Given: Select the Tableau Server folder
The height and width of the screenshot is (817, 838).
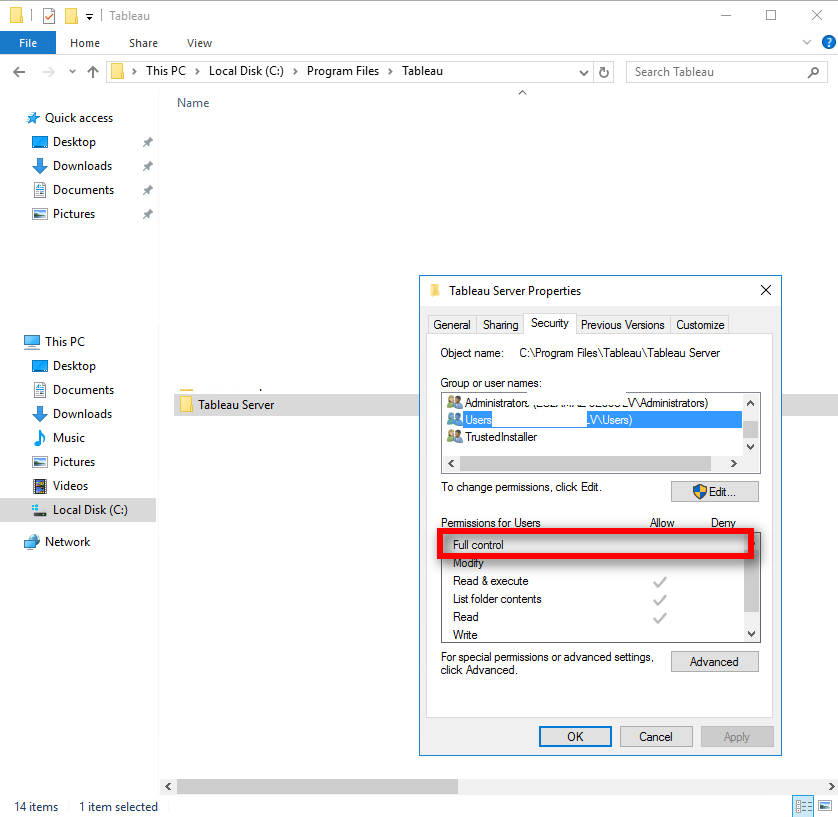Looking at the screenshot, I should click(x=236, y=405).
